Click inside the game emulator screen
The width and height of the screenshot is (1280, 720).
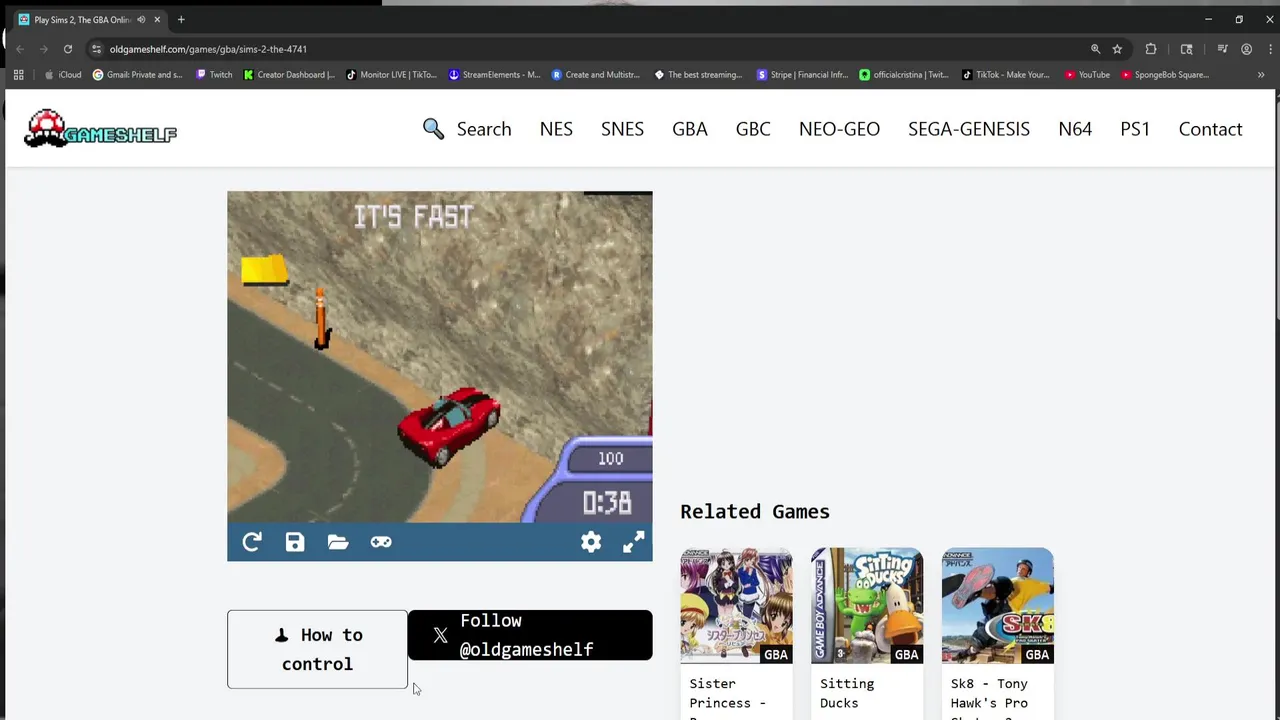point(440,357)
